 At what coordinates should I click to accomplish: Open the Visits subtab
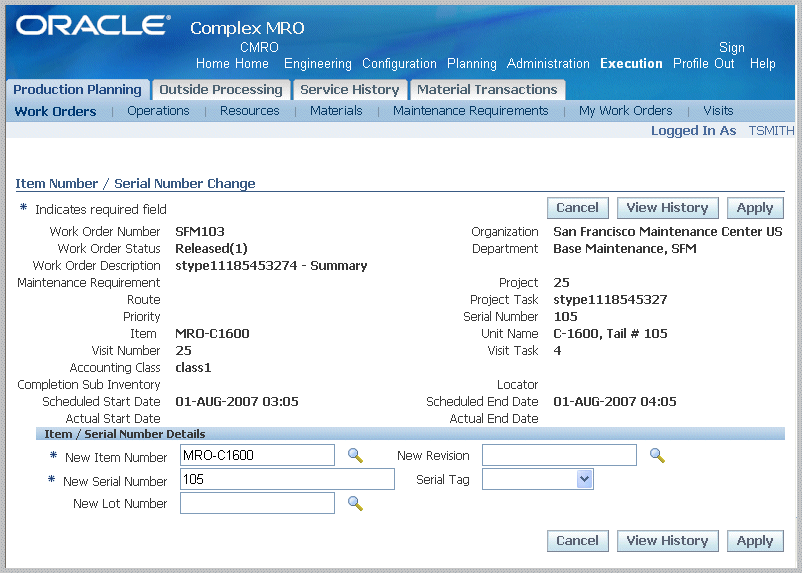(718, 111)
